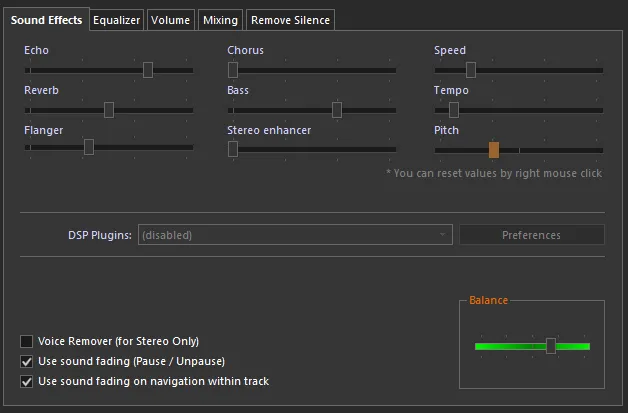
Task: Click the Echo slider handle
Action: [148, 70]
